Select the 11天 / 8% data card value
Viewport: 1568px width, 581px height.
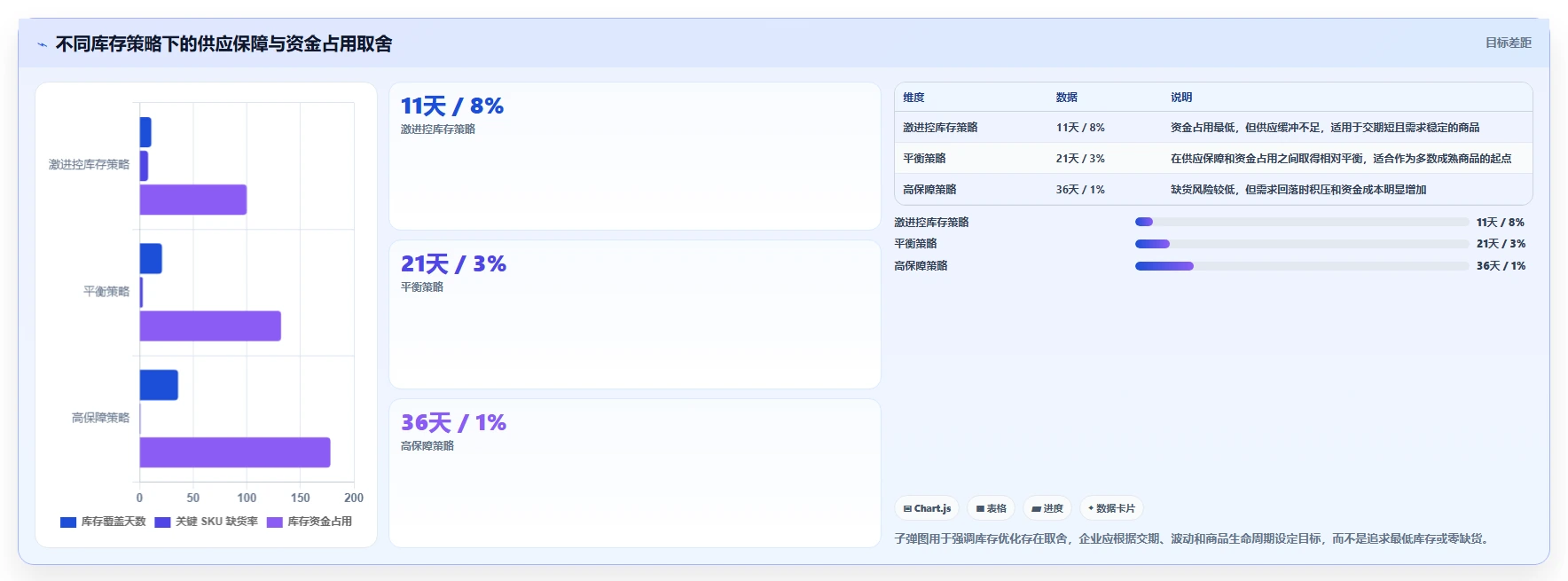[452, 106]
